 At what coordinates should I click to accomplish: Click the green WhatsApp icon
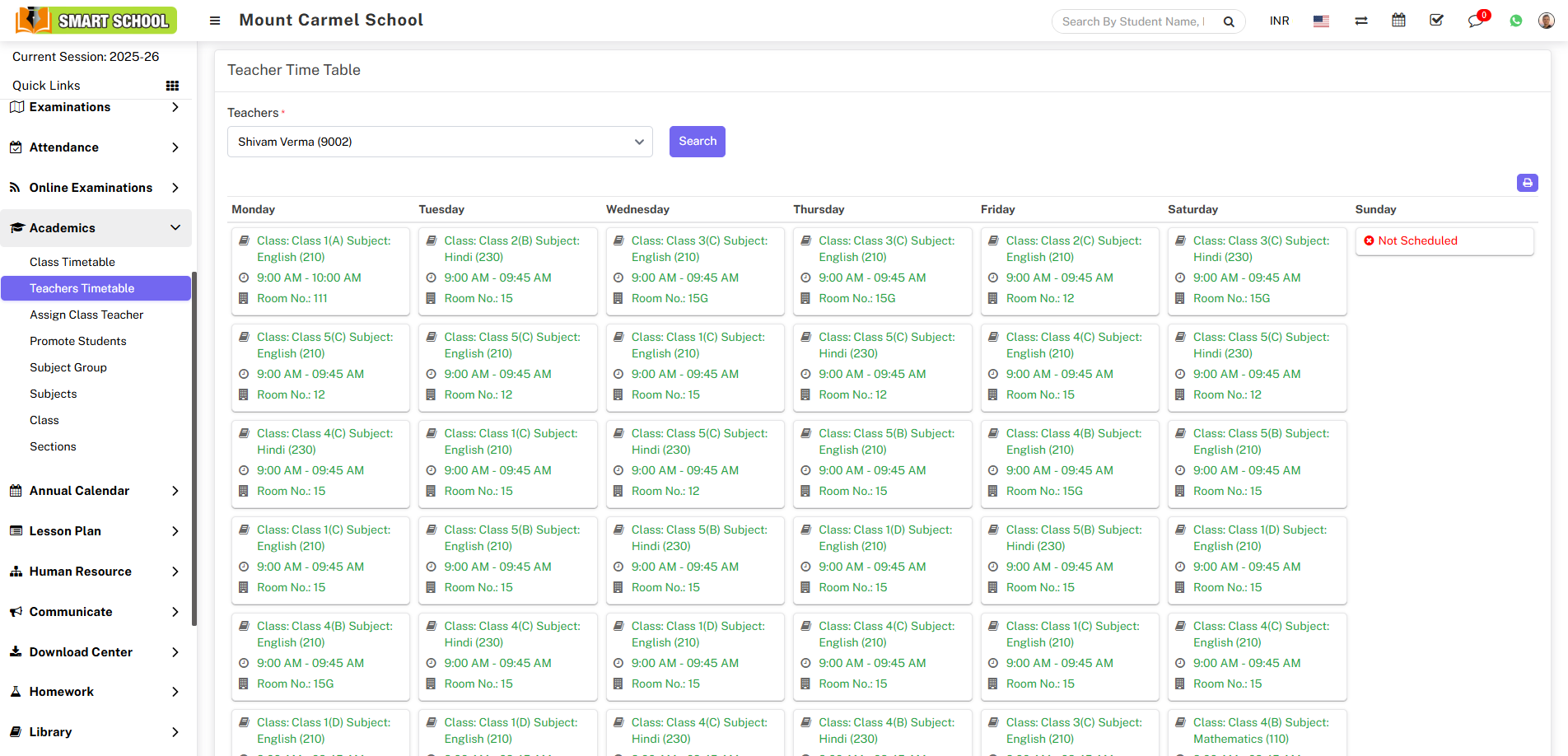coord(1515,20)
